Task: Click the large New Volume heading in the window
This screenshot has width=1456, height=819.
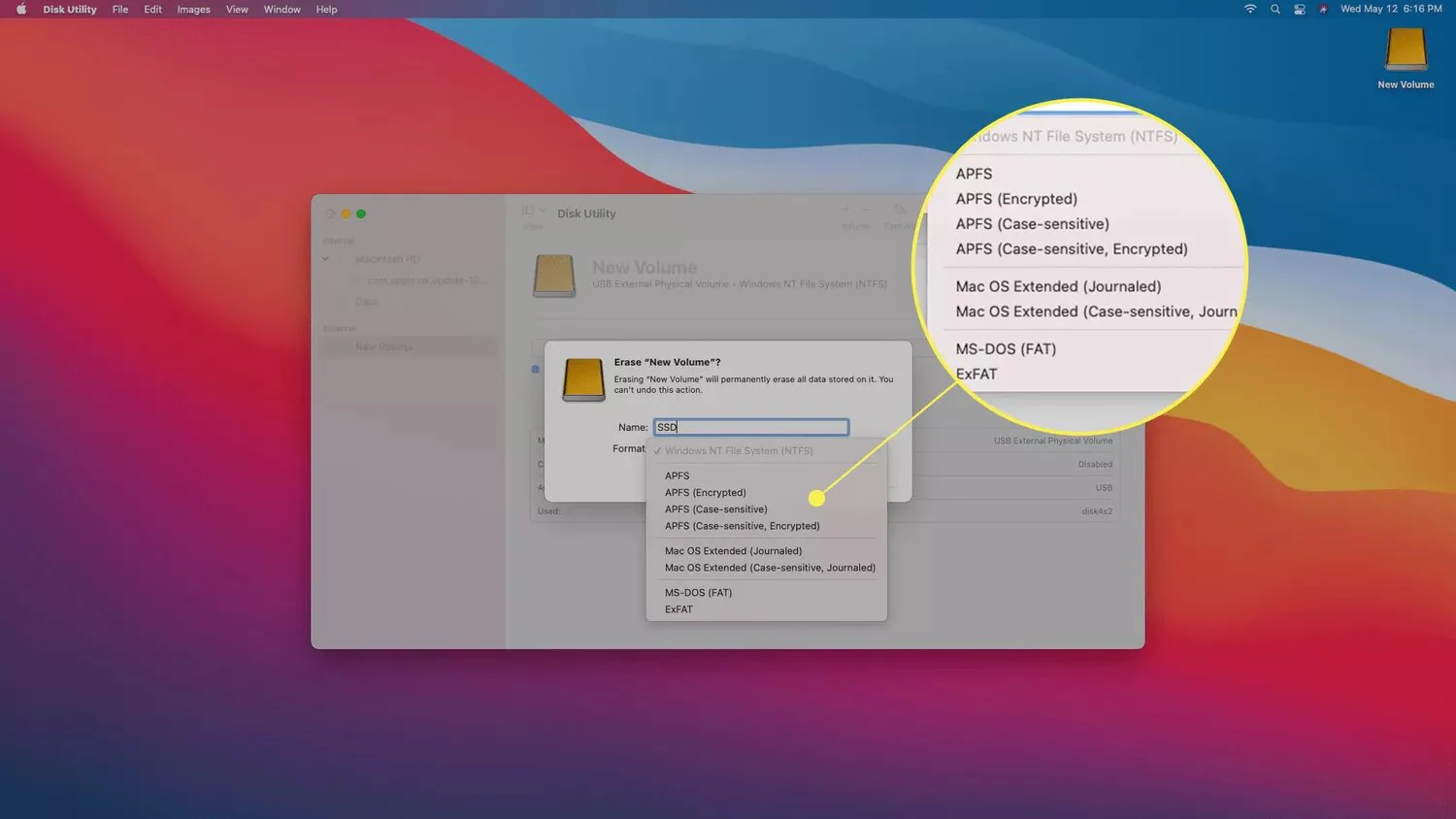Action: (645, 267)
